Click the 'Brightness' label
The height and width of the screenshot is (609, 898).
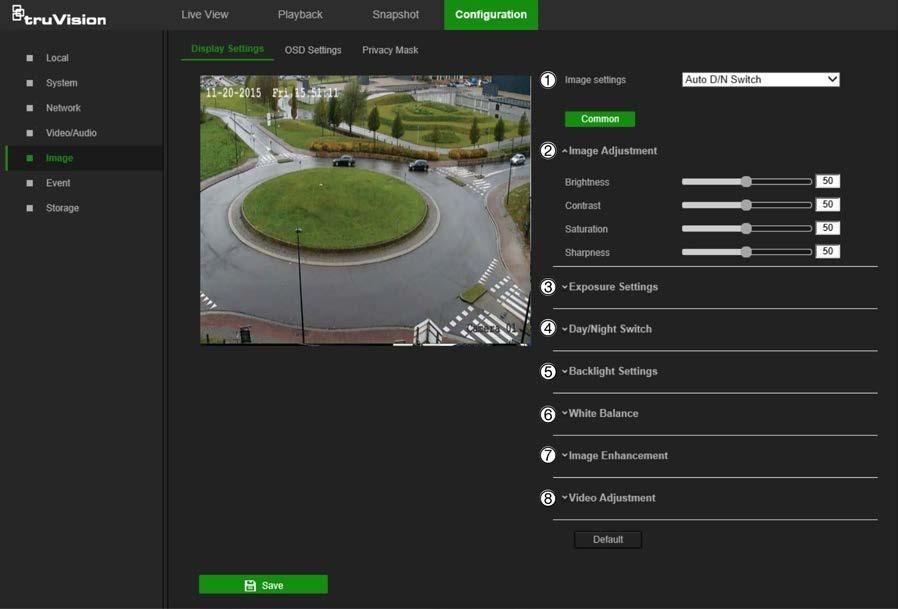click(x=587, y=182)
